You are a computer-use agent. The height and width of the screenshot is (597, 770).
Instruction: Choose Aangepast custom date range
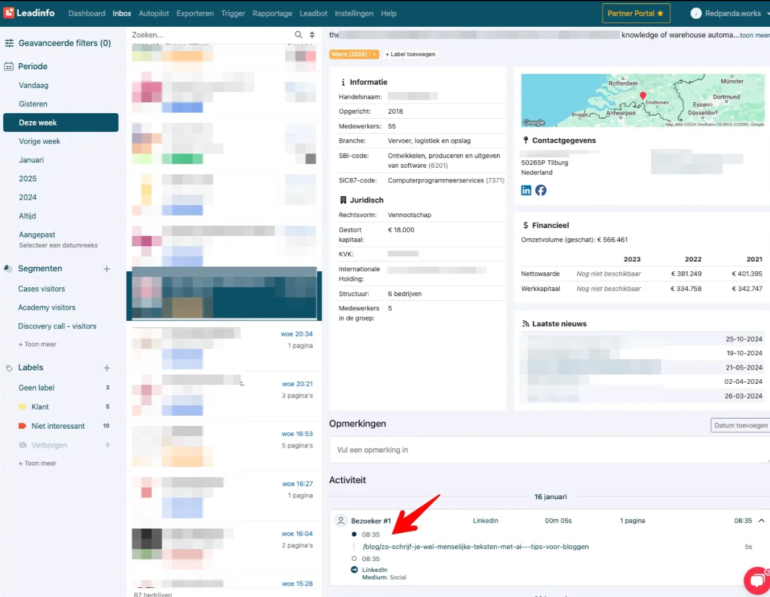(37, 235)
